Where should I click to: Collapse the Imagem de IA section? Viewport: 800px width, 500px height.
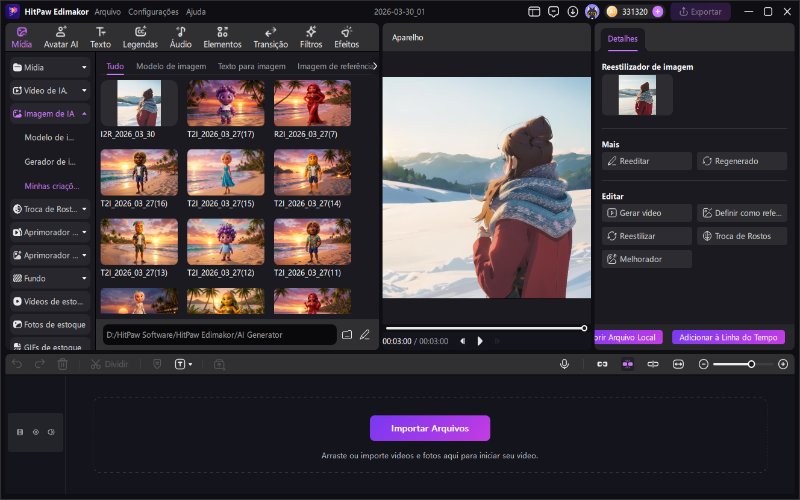pos(84,114)
